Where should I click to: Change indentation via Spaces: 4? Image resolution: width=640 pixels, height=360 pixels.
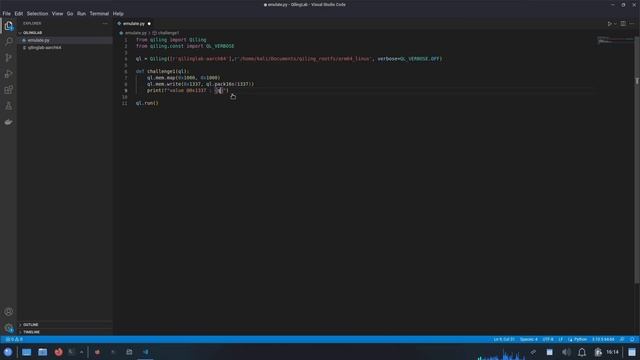click(529, 339)
